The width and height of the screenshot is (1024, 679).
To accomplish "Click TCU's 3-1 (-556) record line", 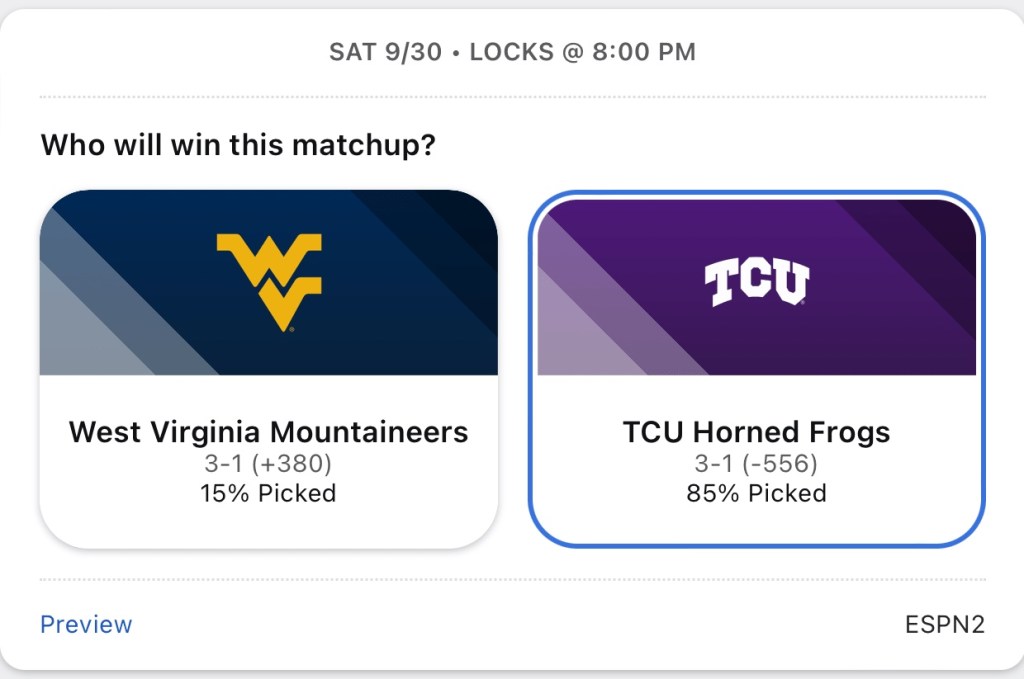I will pos(756,464).
